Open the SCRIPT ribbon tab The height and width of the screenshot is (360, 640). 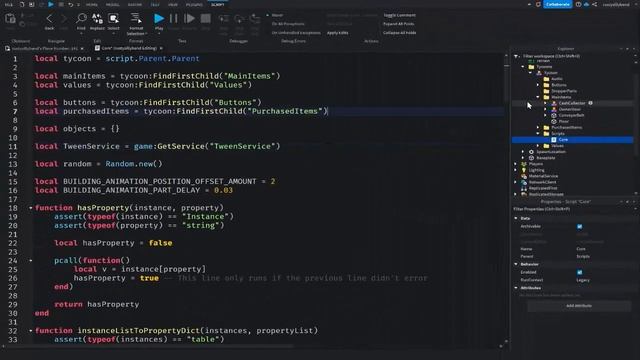(x=218, y=4)
